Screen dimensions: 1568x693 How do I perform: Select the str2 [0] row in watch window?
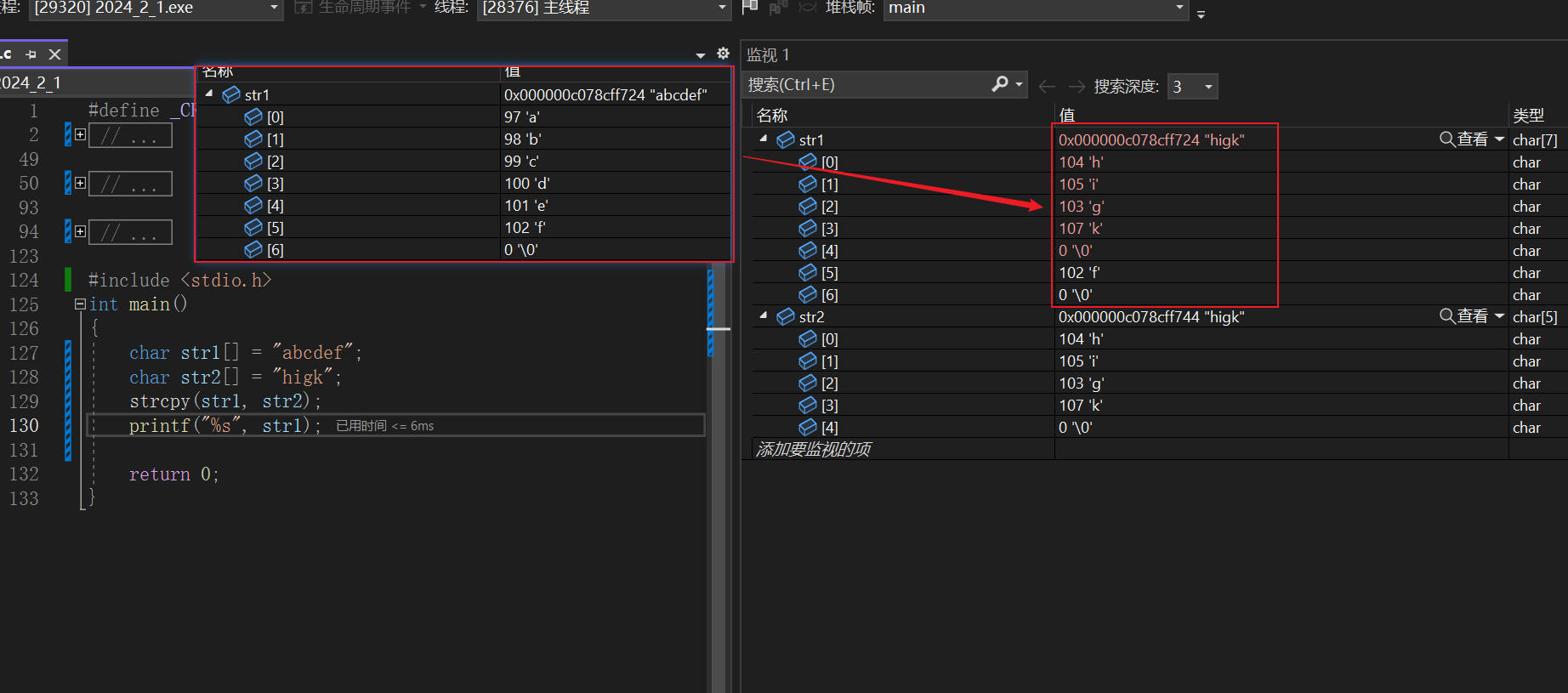click(1160, 338)
